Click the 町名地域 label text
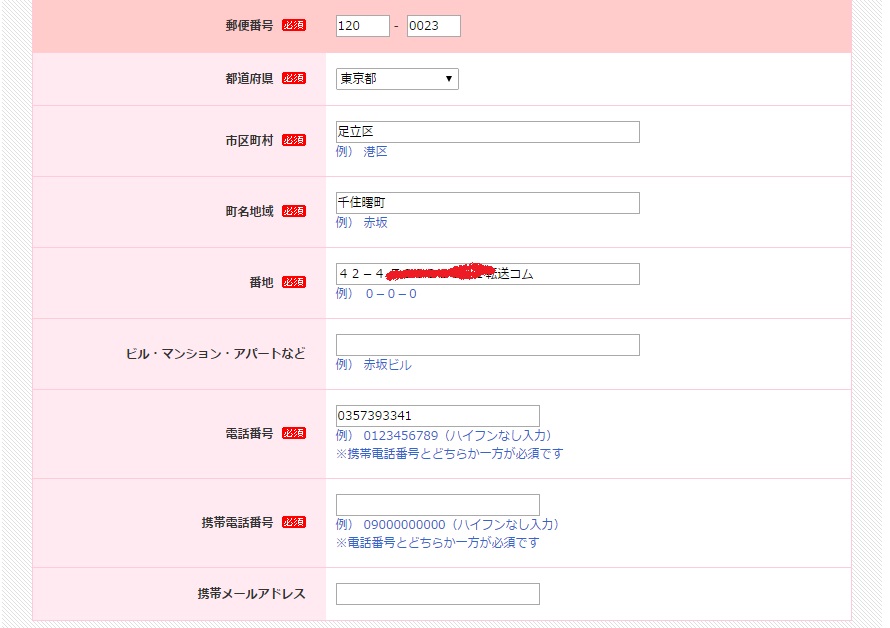The image size is (890, 628). coord(249,211)
